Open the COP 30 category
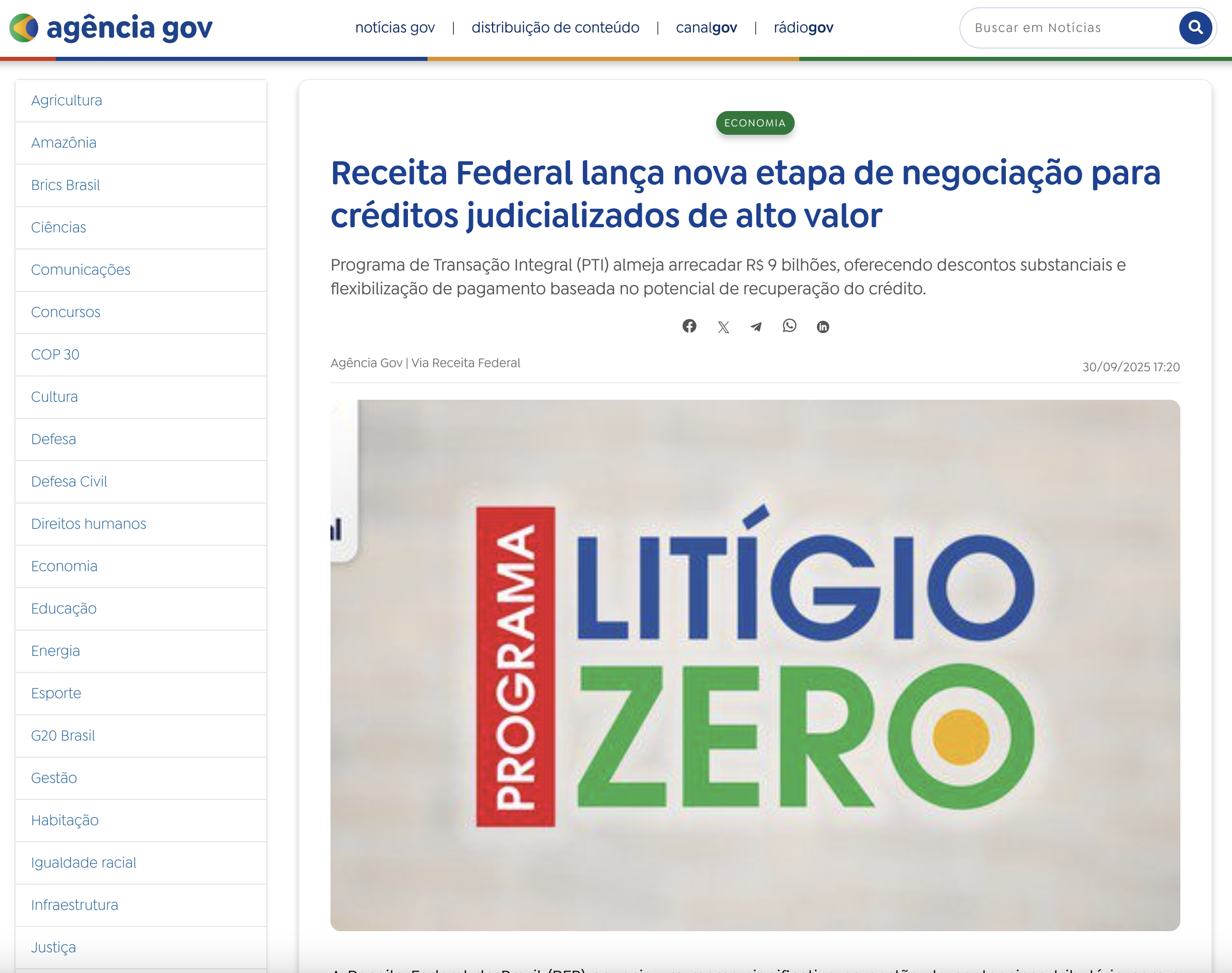1232x973 pixels. click(x=55, y=354)
